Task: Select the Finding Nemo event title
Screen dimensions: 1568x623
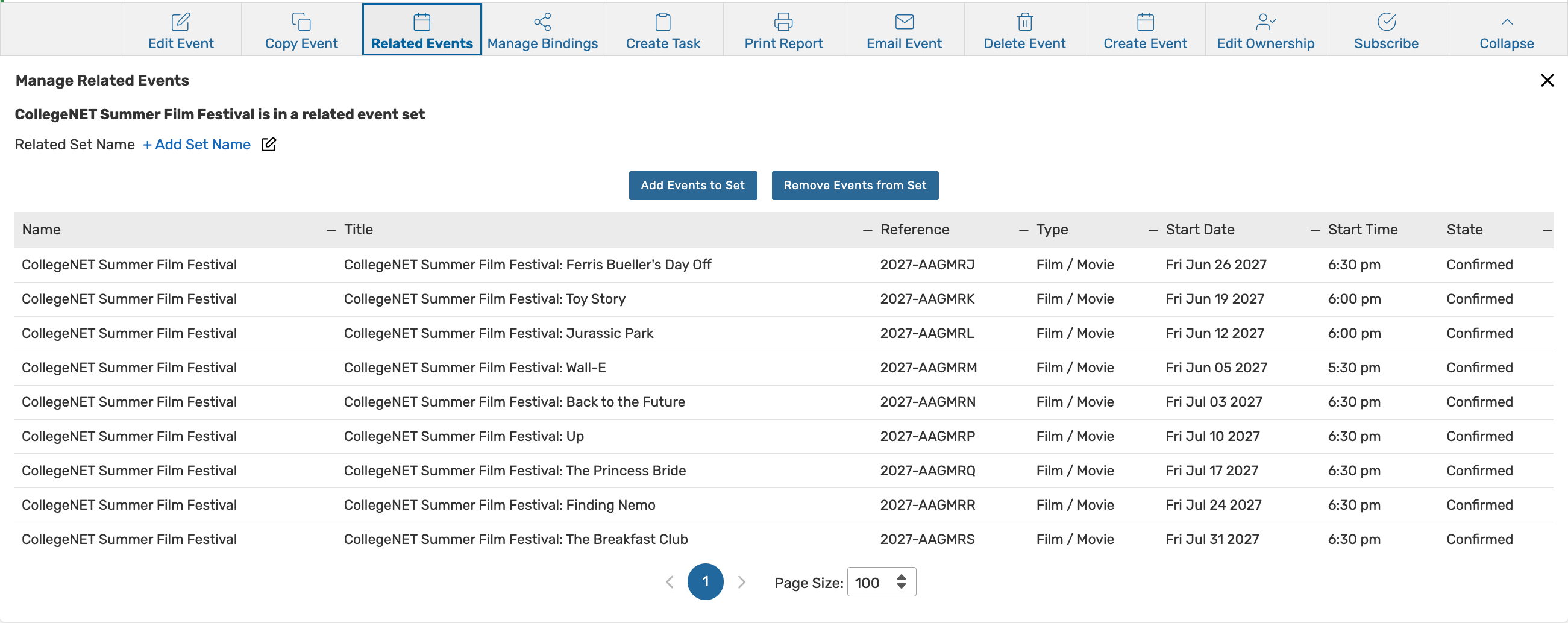Action: (x=500, y=505)
